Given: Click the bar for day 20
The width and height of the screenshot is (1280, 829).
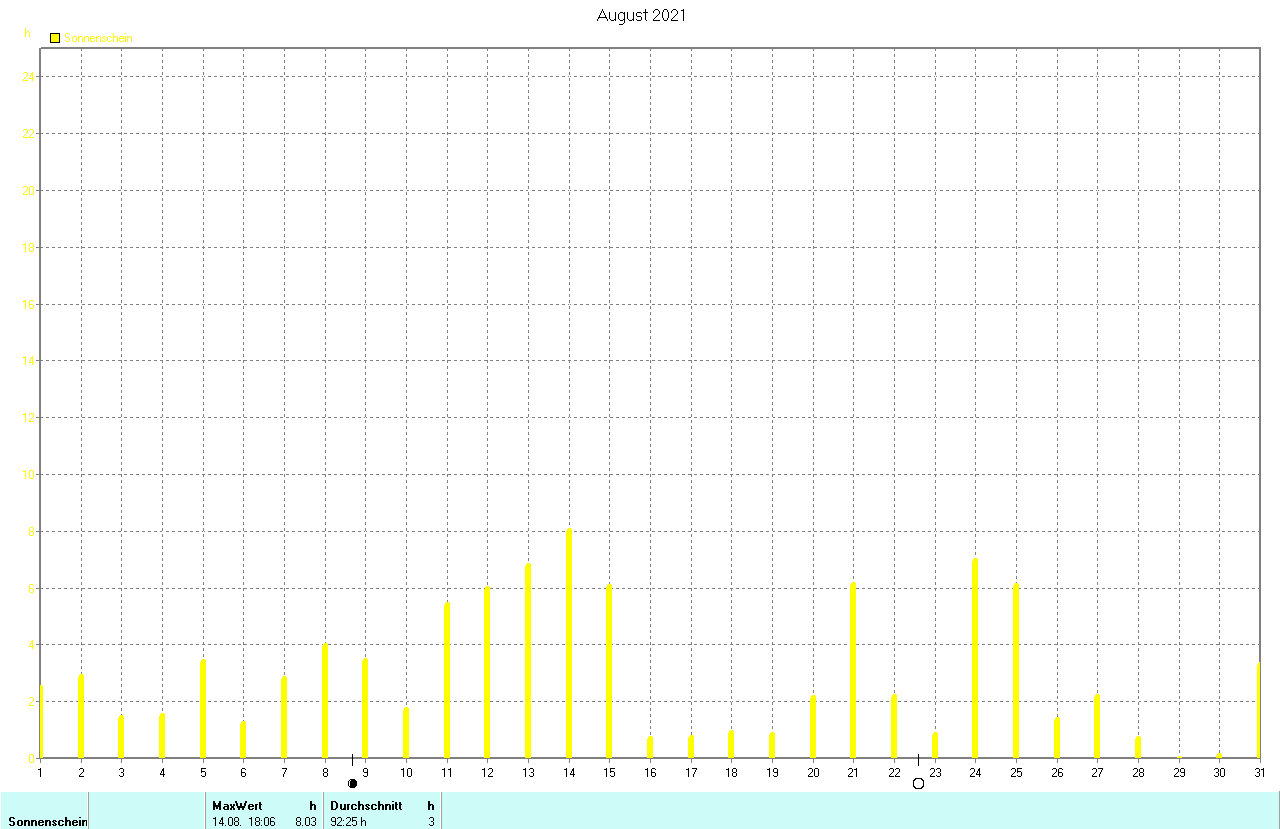Looking at the screenshot, I should 813,727.
